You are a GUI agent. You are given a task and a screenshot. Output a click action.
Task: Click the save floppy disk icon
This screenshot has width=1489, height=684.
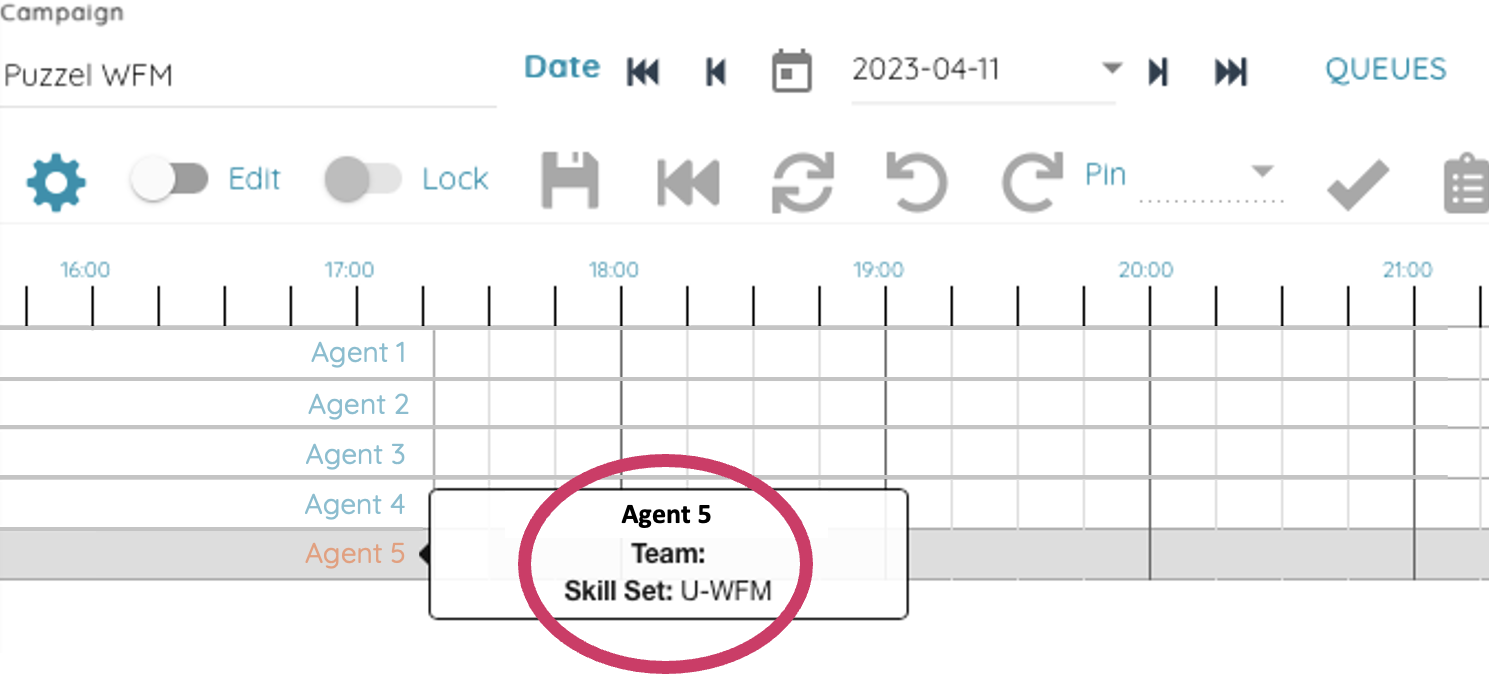pyautogui.click(x=570, y=181)
